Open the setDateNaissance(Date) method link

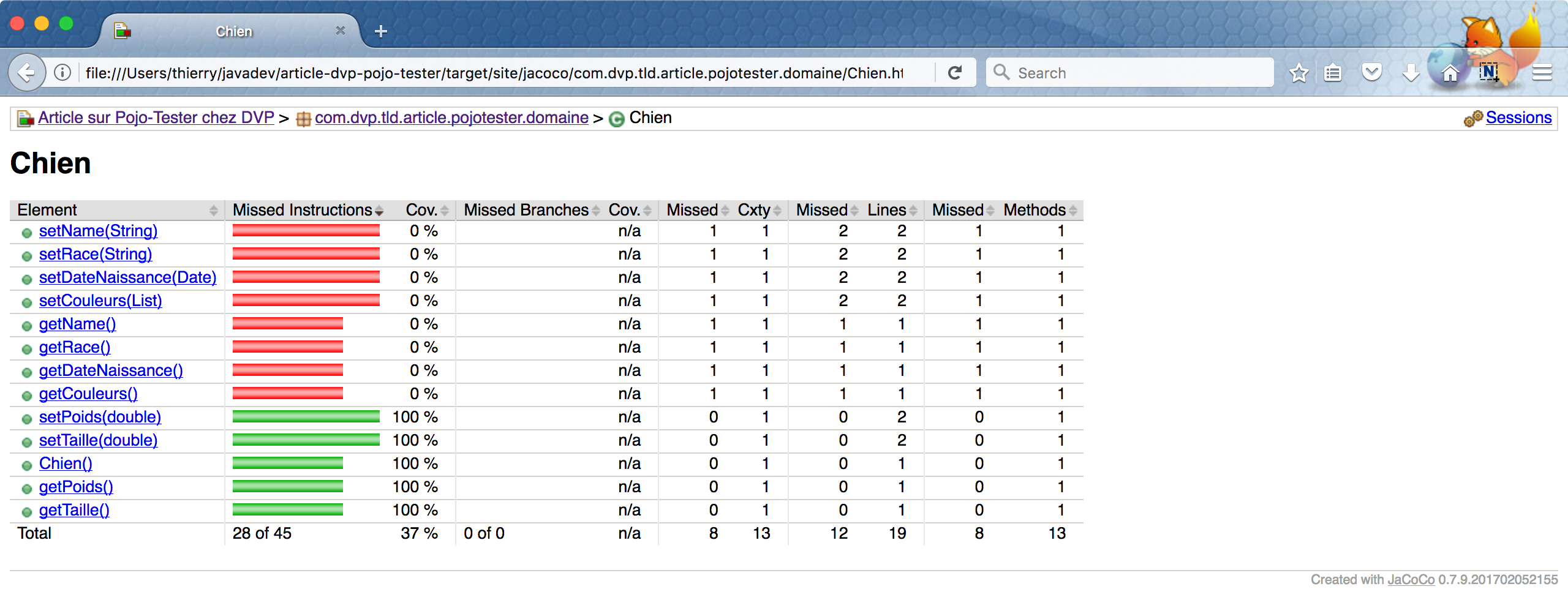(x=127, y=277)
